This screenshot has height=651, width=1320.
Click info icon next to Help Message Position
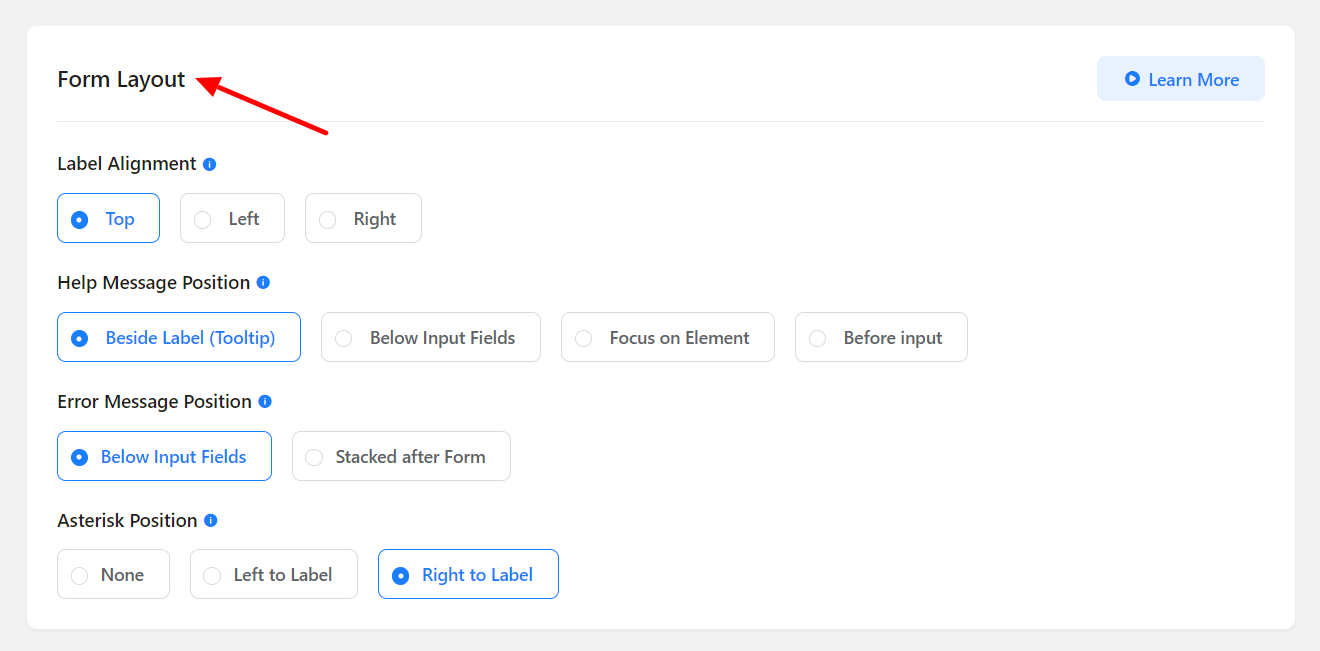pos(264,283)
